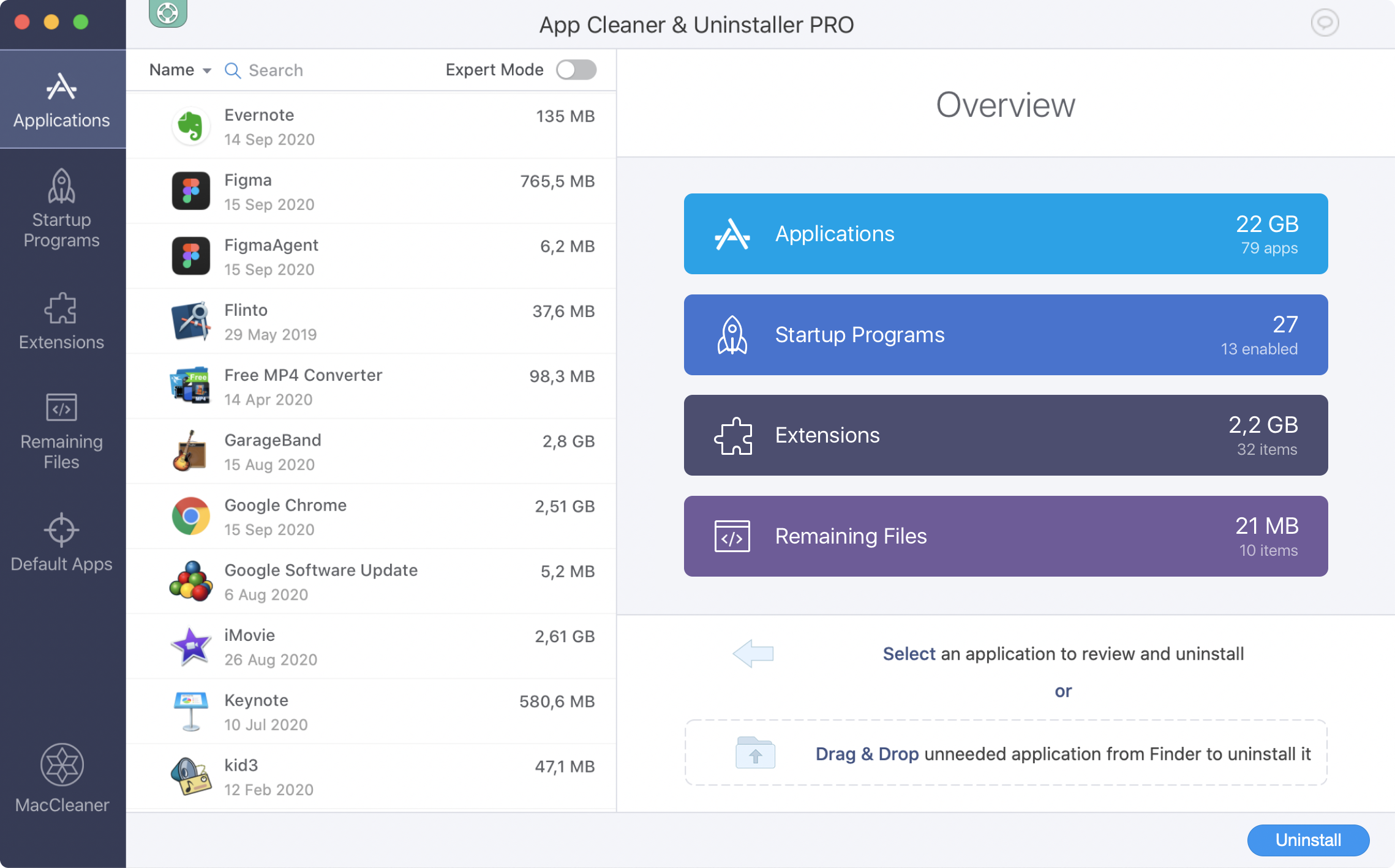Click the Remaining Files sidebar icon
The width and height of the screenshot is (1395, 868).
(61, 431)
